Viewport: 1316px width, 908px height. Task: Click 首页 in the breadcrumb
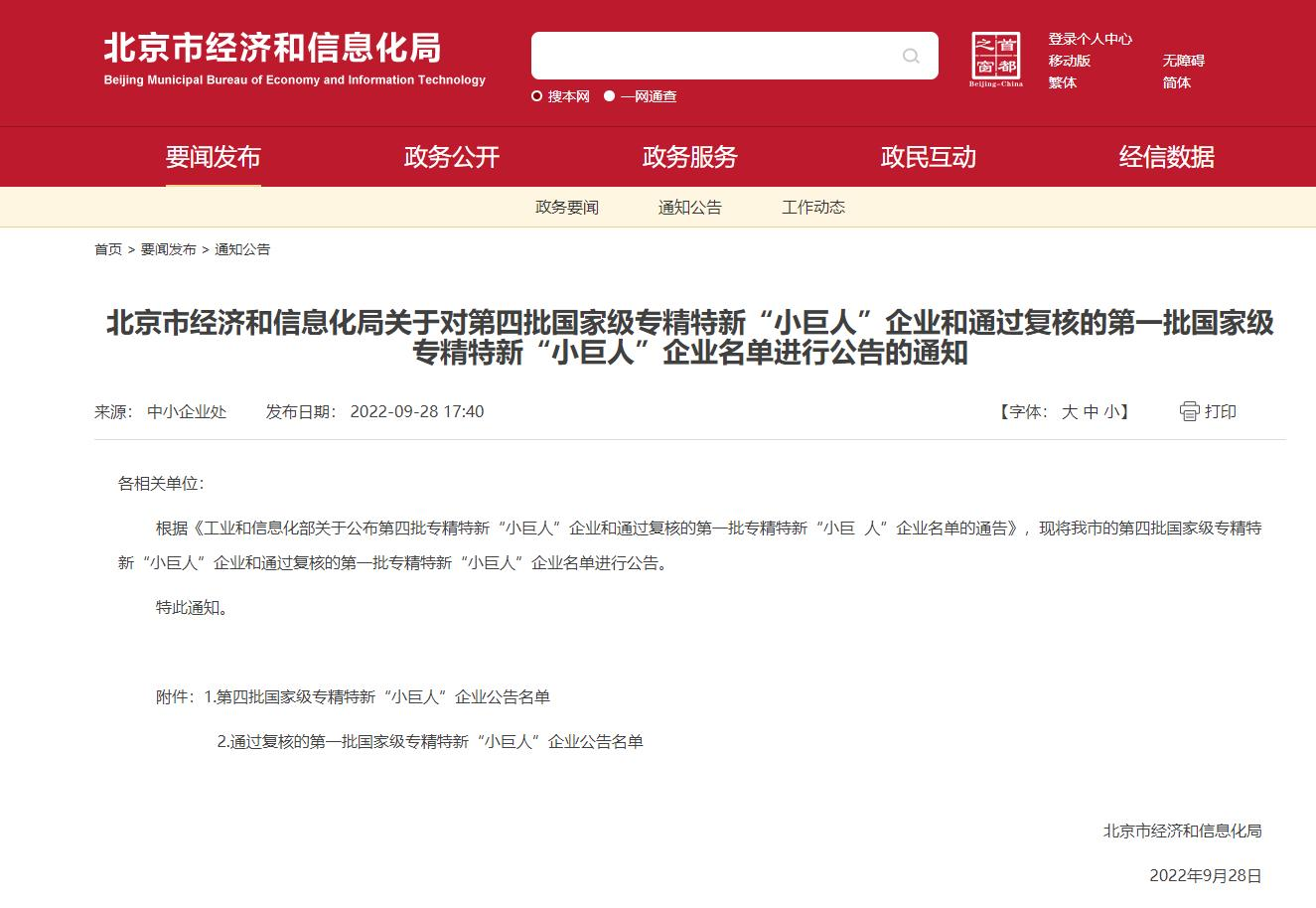coord(108,249)
